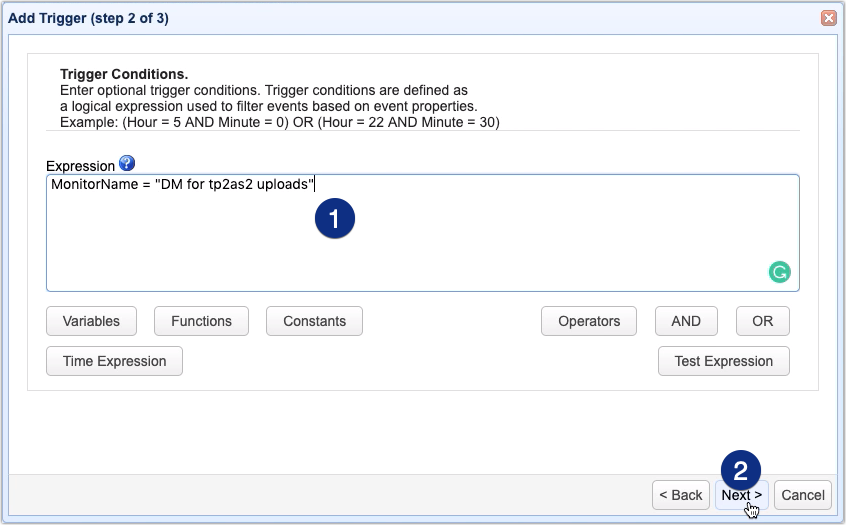The image size is (846, 525).
Task: Click the Expression field label
Action: 80,166
